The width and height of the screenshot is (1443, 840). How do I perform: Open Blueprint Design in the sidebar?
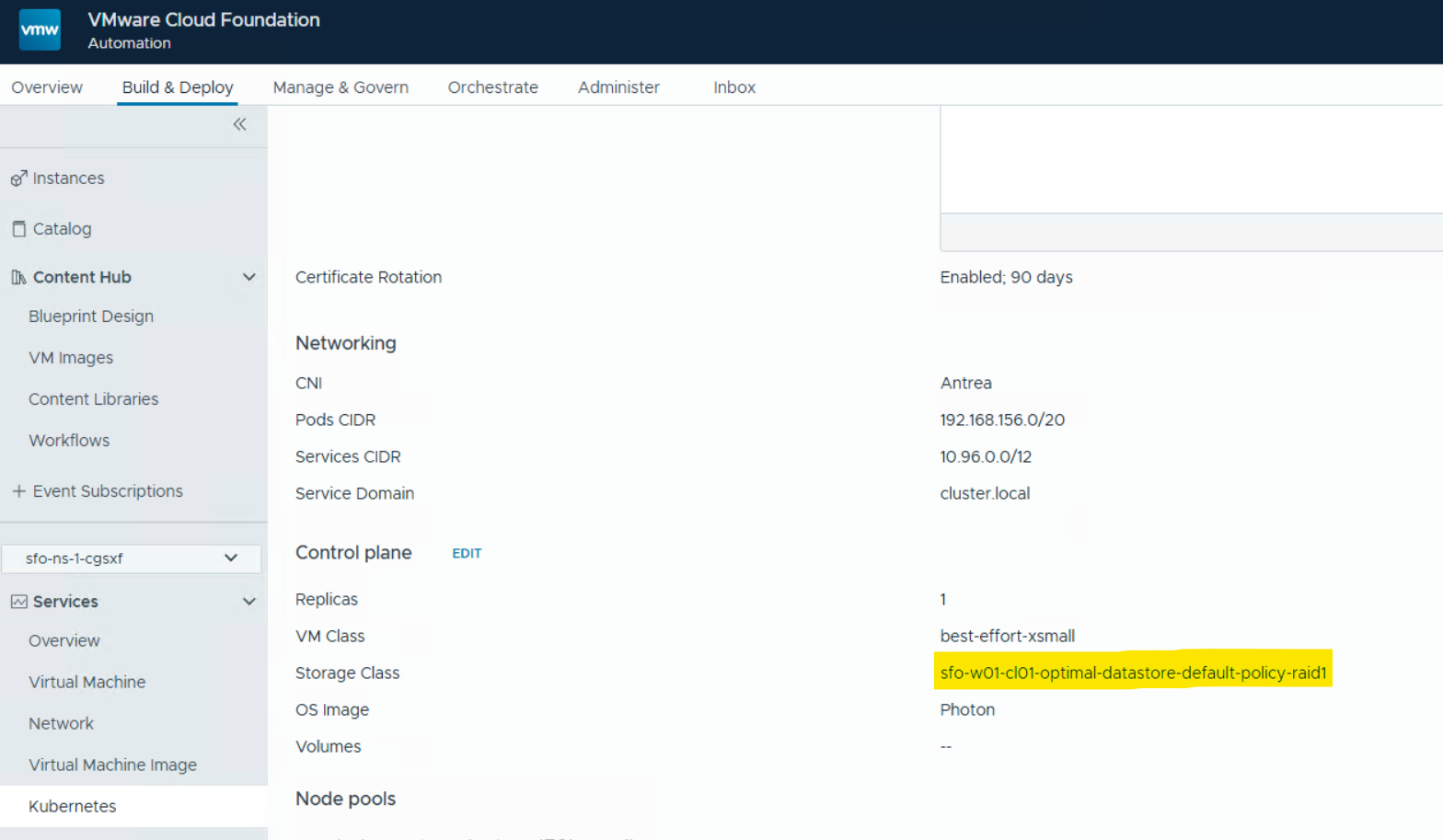91,316
